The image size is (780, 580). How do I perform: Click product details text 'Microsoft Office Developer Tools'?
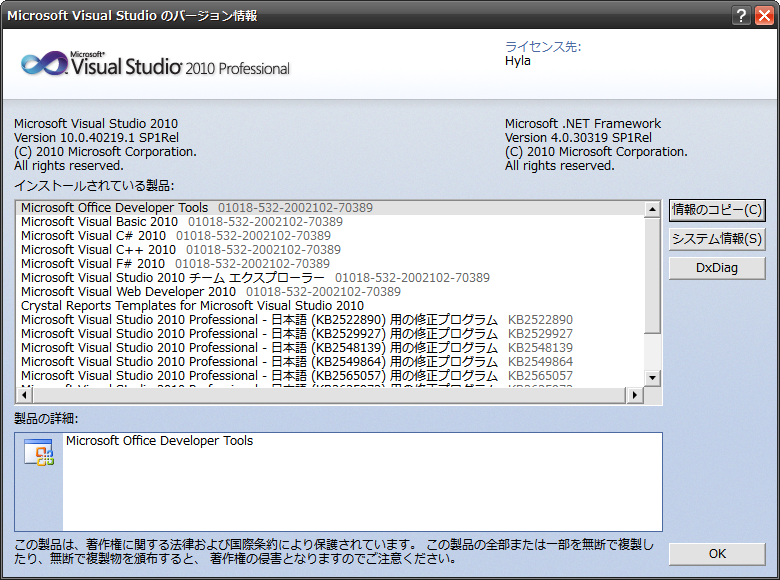click(159, 441)
